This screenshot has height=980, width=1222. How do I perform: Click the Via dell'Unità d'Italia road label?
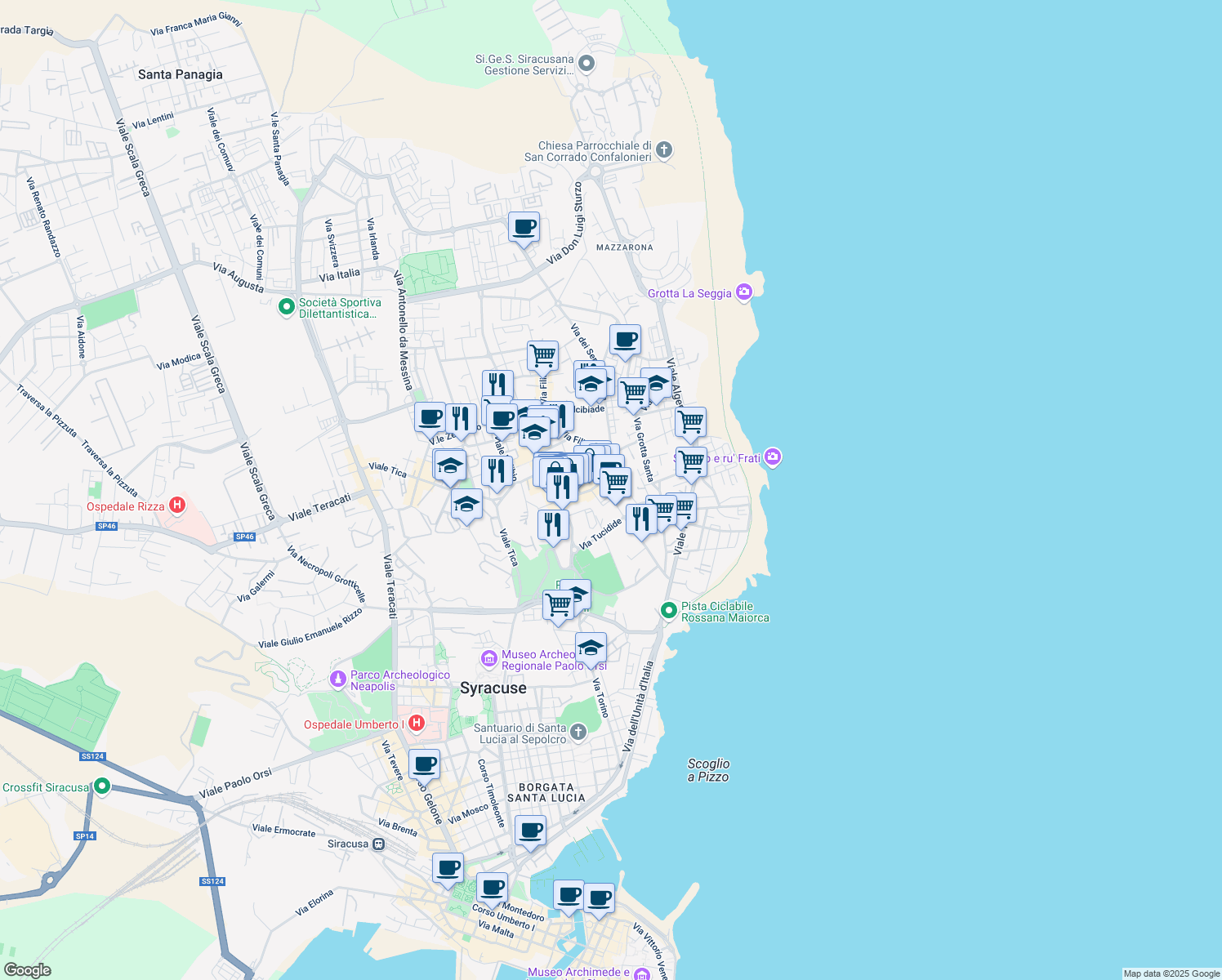click(x=638, y=706)
